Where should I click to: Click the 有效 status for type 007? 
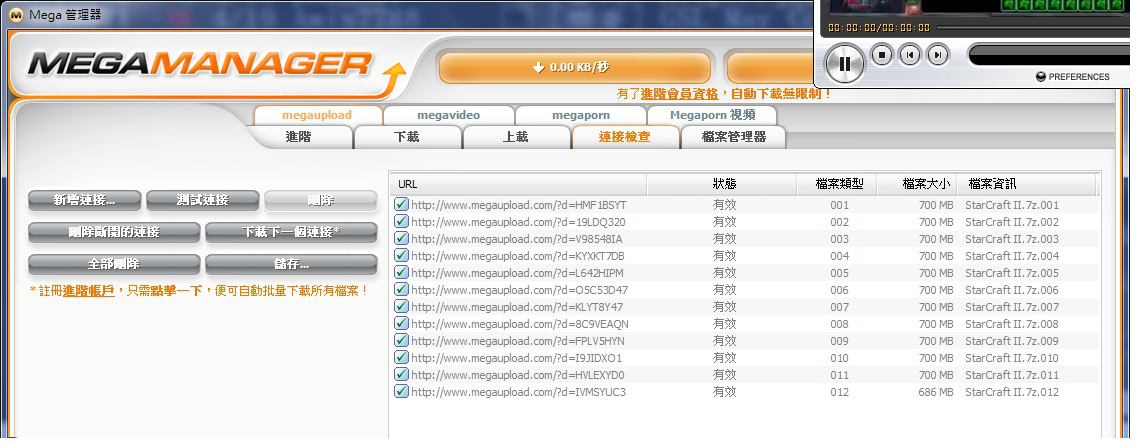(724, 307)
